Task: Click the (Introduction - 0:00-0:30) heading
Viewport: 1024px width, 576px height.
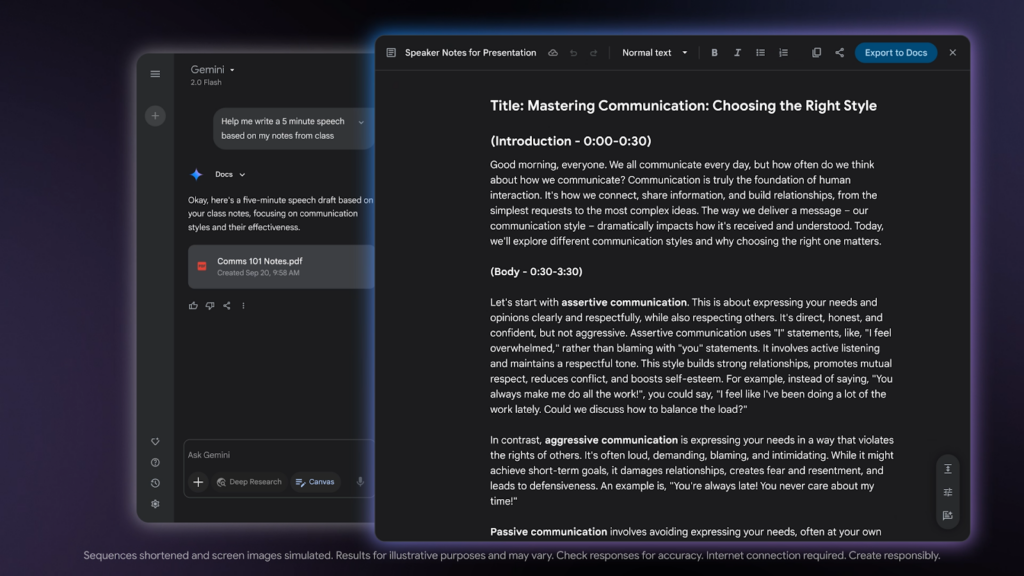Action: click(571, 141)
